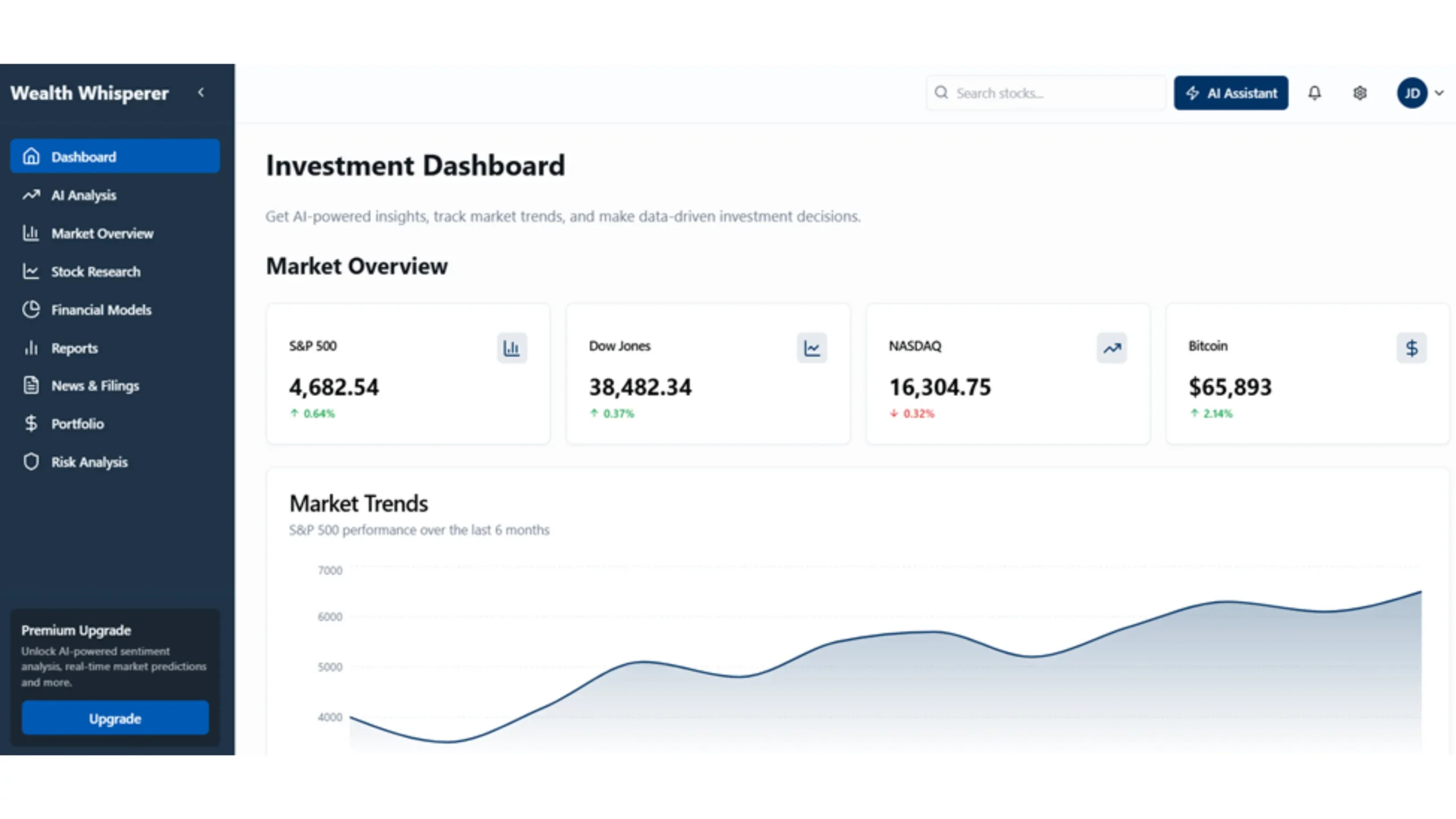This screenshot has height=819, width=1456.
Task: Click the Market Overview bar chart icon
Action: click(x=31, y=233)
